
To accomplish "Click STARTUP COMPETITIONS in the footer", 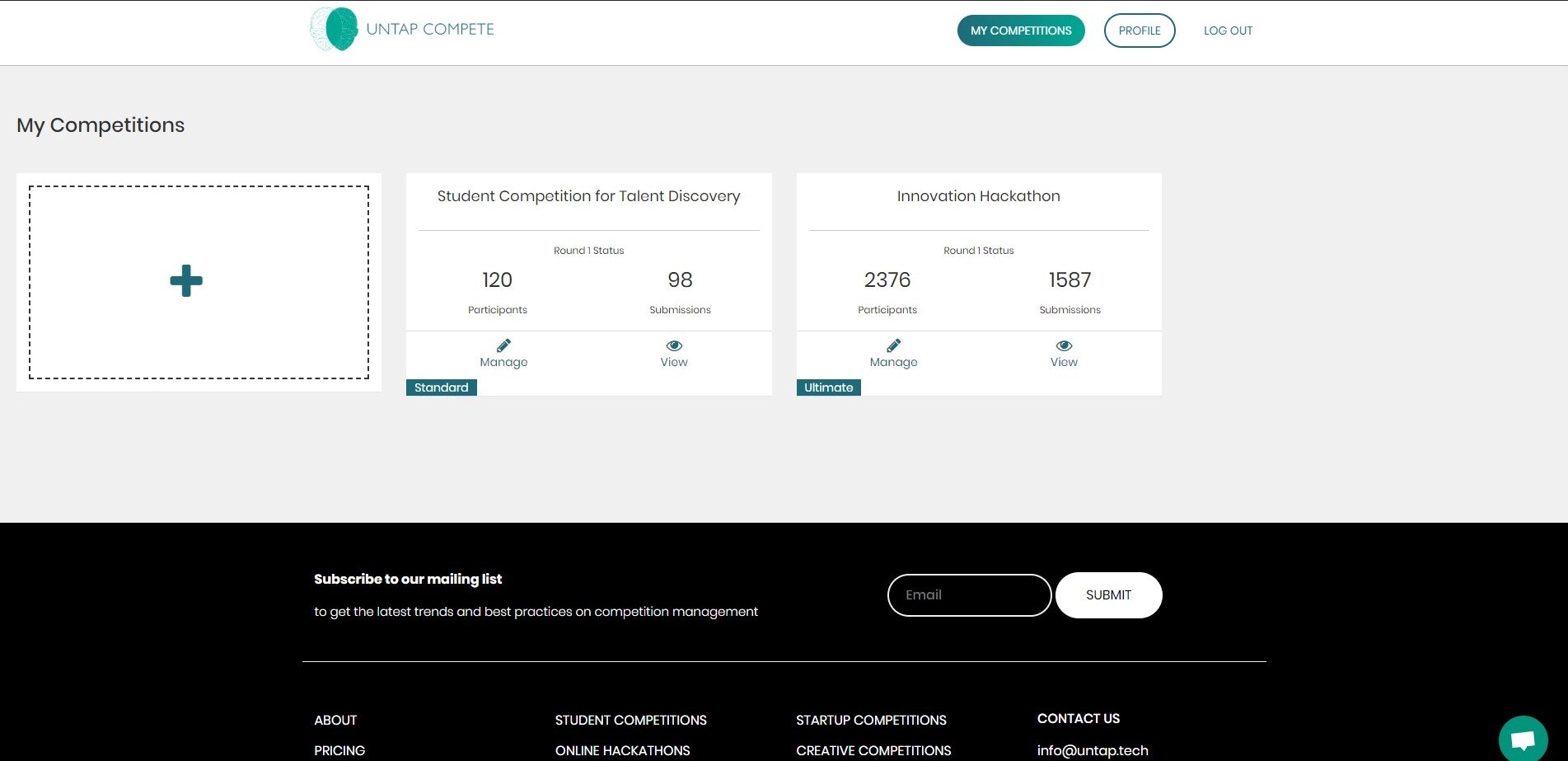I will [871, 720].
